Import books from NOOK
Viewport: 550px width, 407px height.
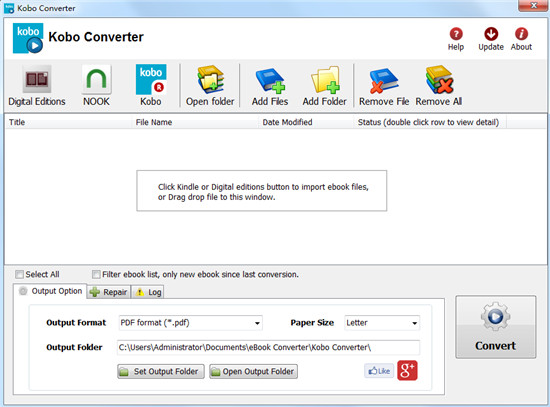tap(96, 86)
